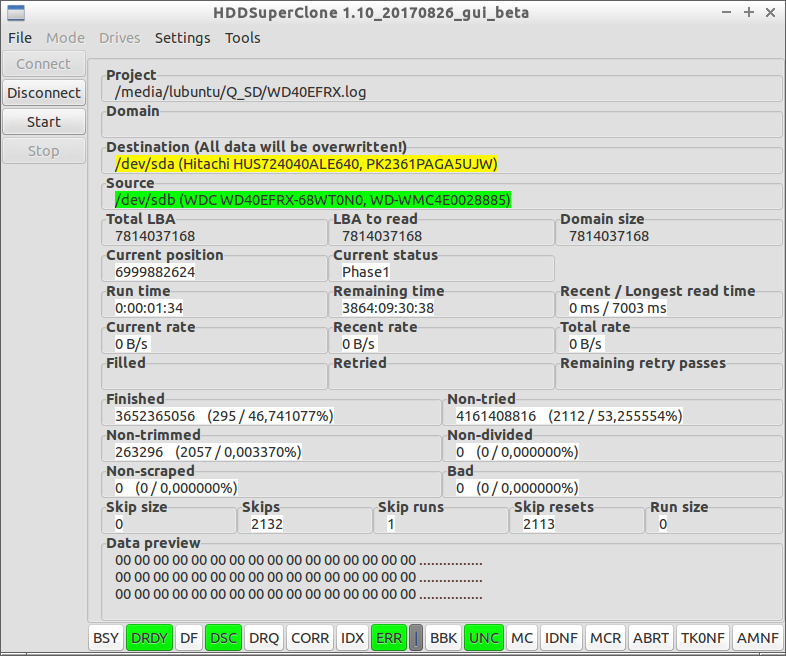Screen dimensions: 786x656
Task: Open the Tools menu
Action: 243,38
